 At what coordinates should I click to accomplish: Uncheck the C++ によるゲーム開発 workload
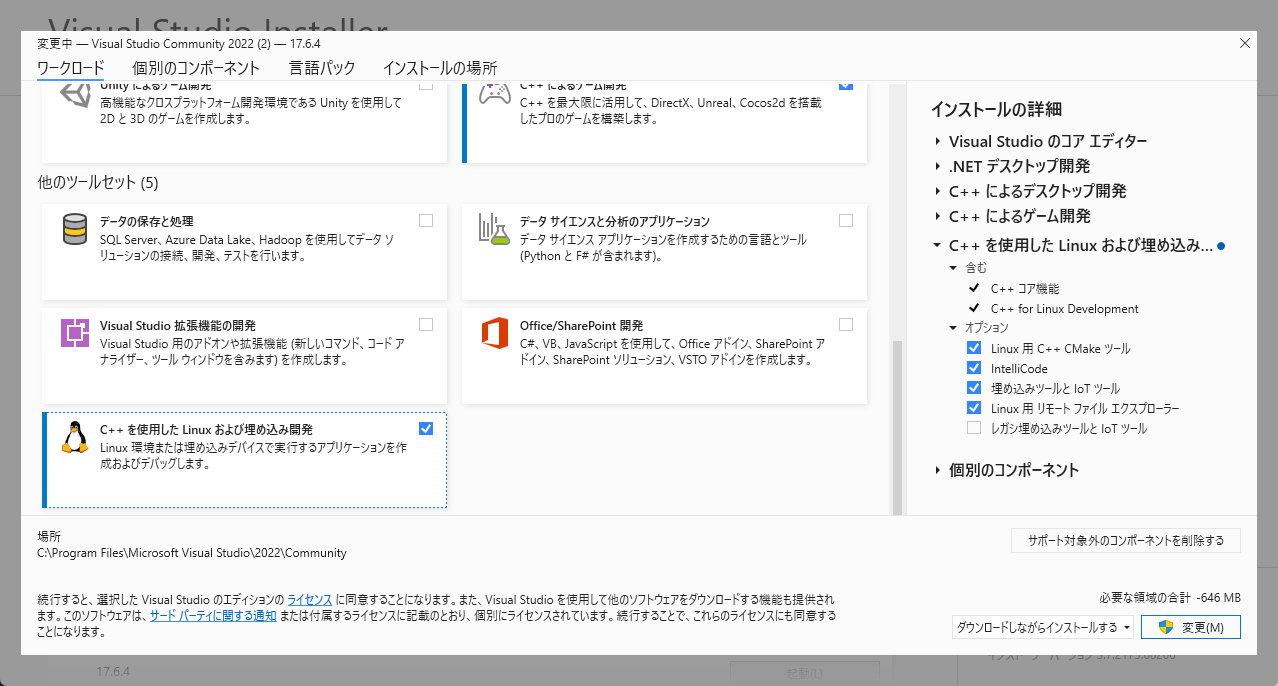(846, 86)
